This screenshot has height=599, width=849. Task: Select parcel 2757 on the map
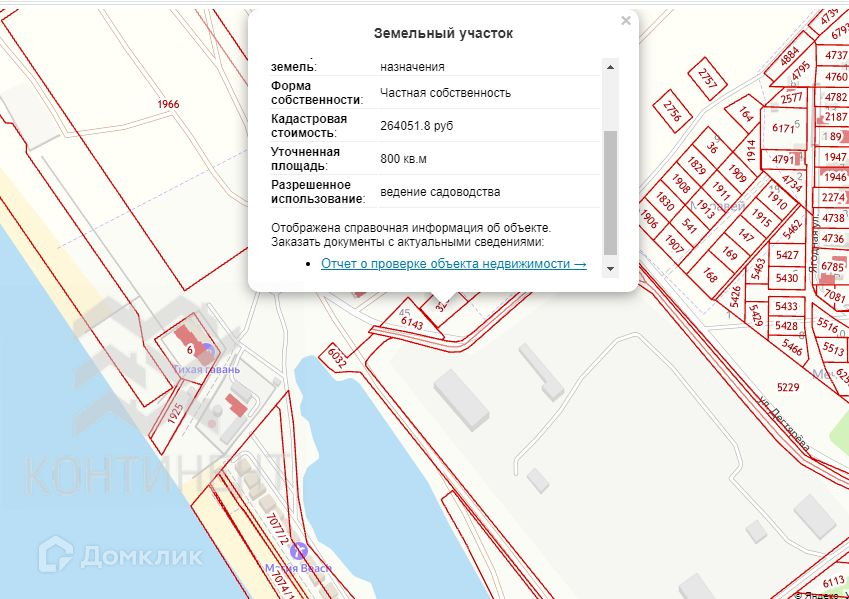point(707,79)
